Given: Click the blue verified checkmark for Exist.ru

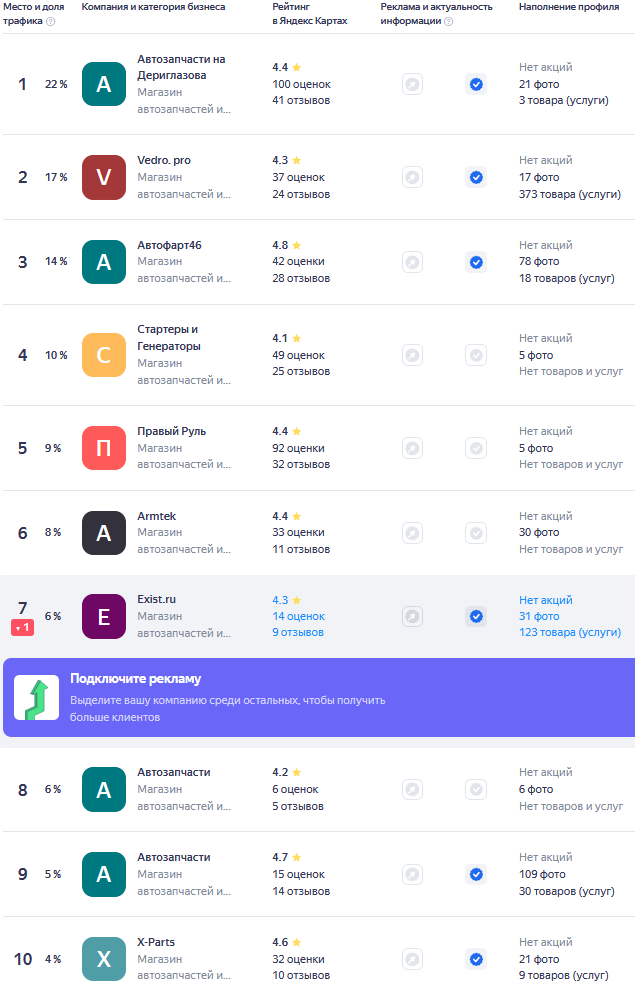Looking at the screenshot, I should 476,617.
